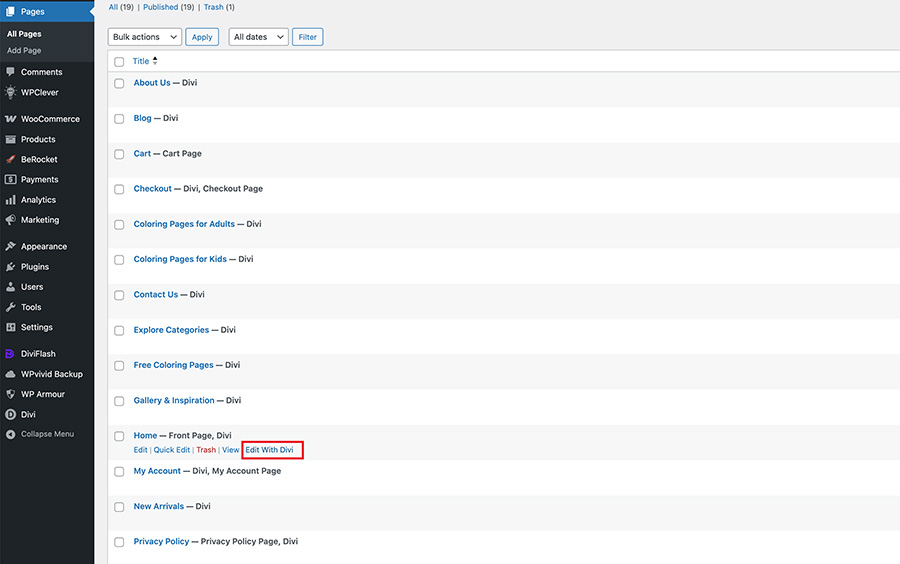Open the Privacy Policy page
Screen dimensions: 900x564
[x=161, y=541]
